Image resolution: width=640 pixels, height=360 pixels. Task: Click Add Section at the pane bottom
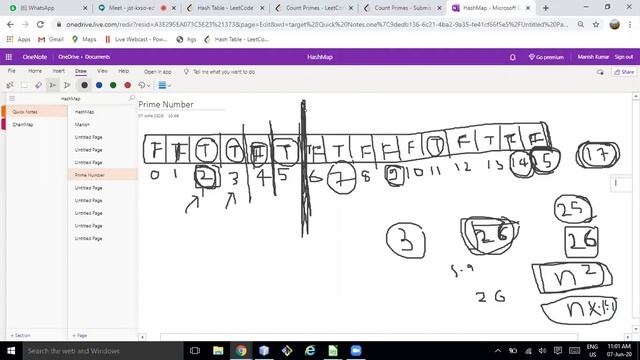(20, 335)
